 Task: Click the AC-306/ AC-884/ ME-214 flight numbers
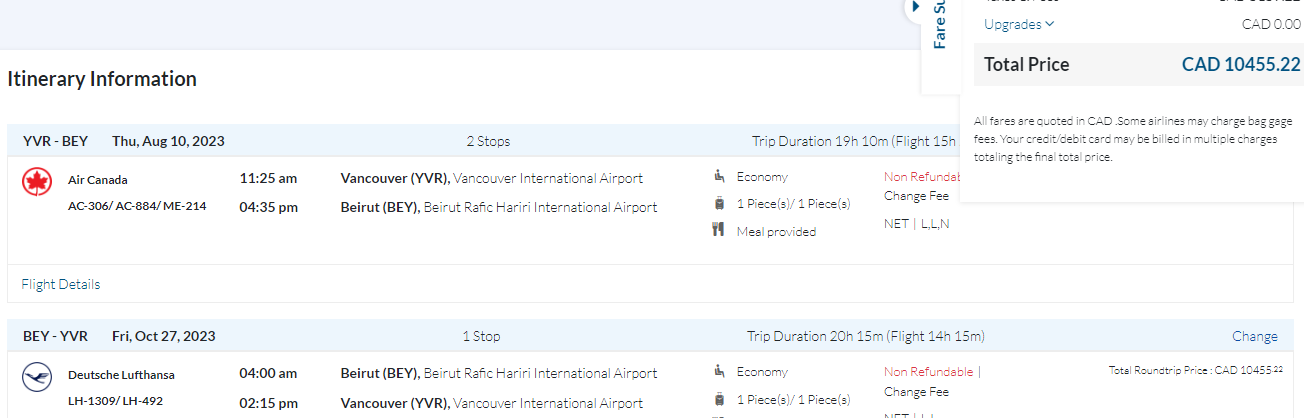[137, 206]
